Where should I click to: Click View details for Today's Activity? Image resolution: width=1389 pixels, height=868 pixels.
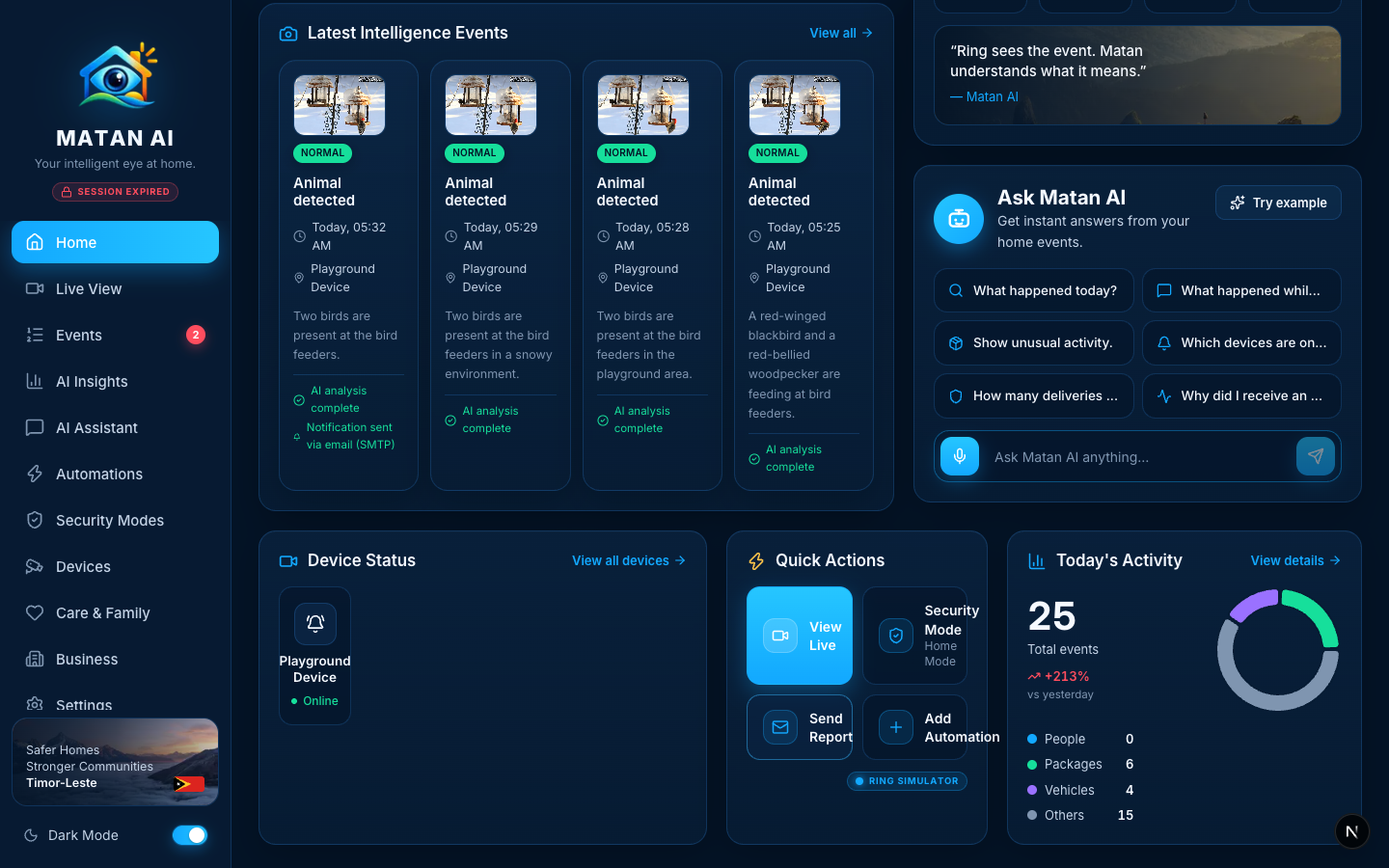[1295, 560]
